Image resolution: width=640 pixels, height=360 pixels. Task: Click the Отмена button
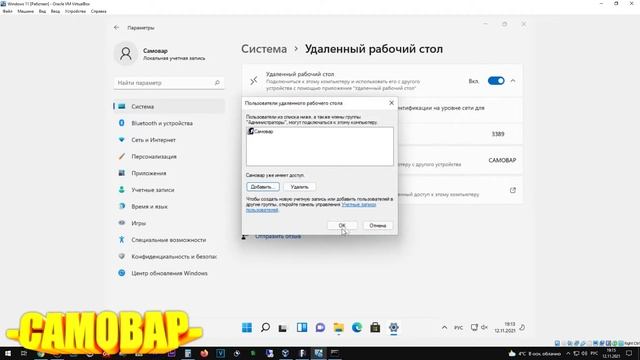[378, 225]
